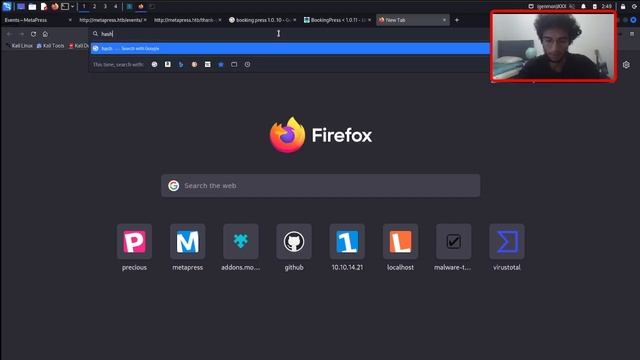Search this time in History clock
640x360 pixels.
click(x=247, y=64)
